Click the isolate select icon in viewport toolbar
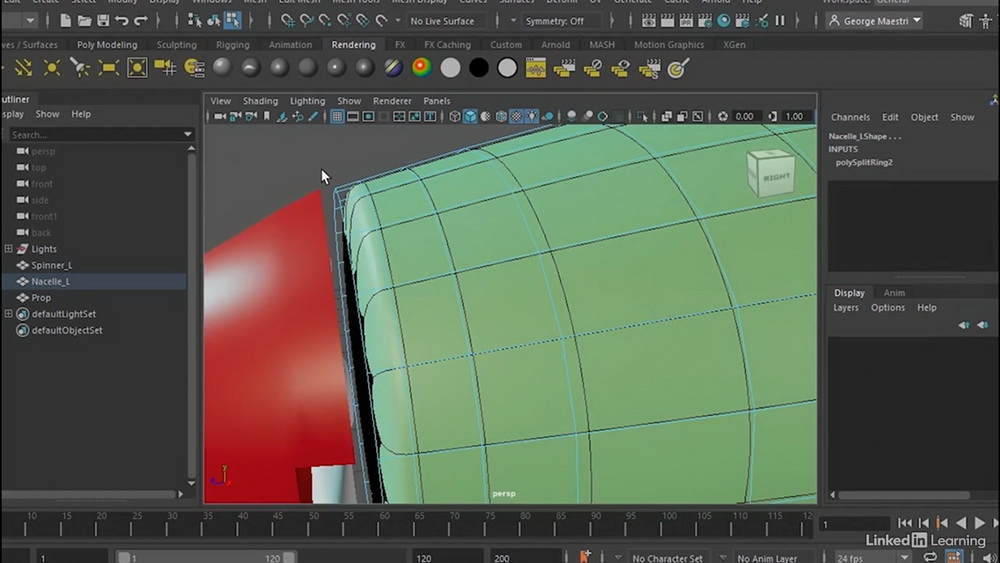The height and width of the screenshot is (563, 1000). (x=642, y=116)
